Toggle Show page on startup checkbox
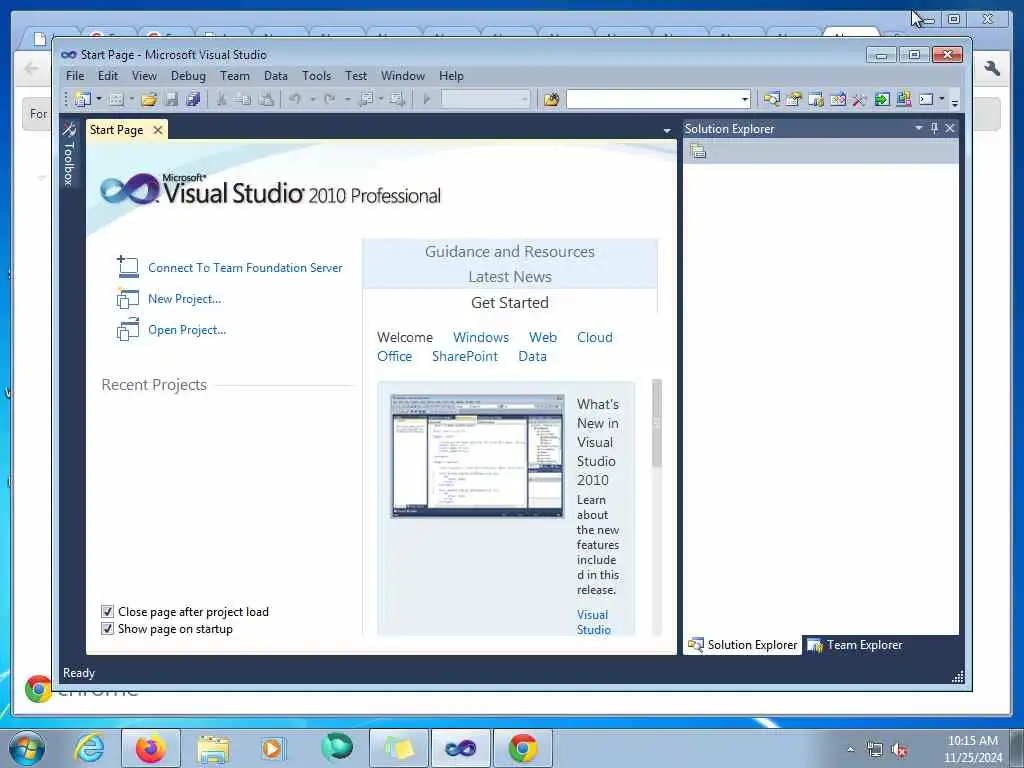The image size is (1024, 768). tap(108, 628)
